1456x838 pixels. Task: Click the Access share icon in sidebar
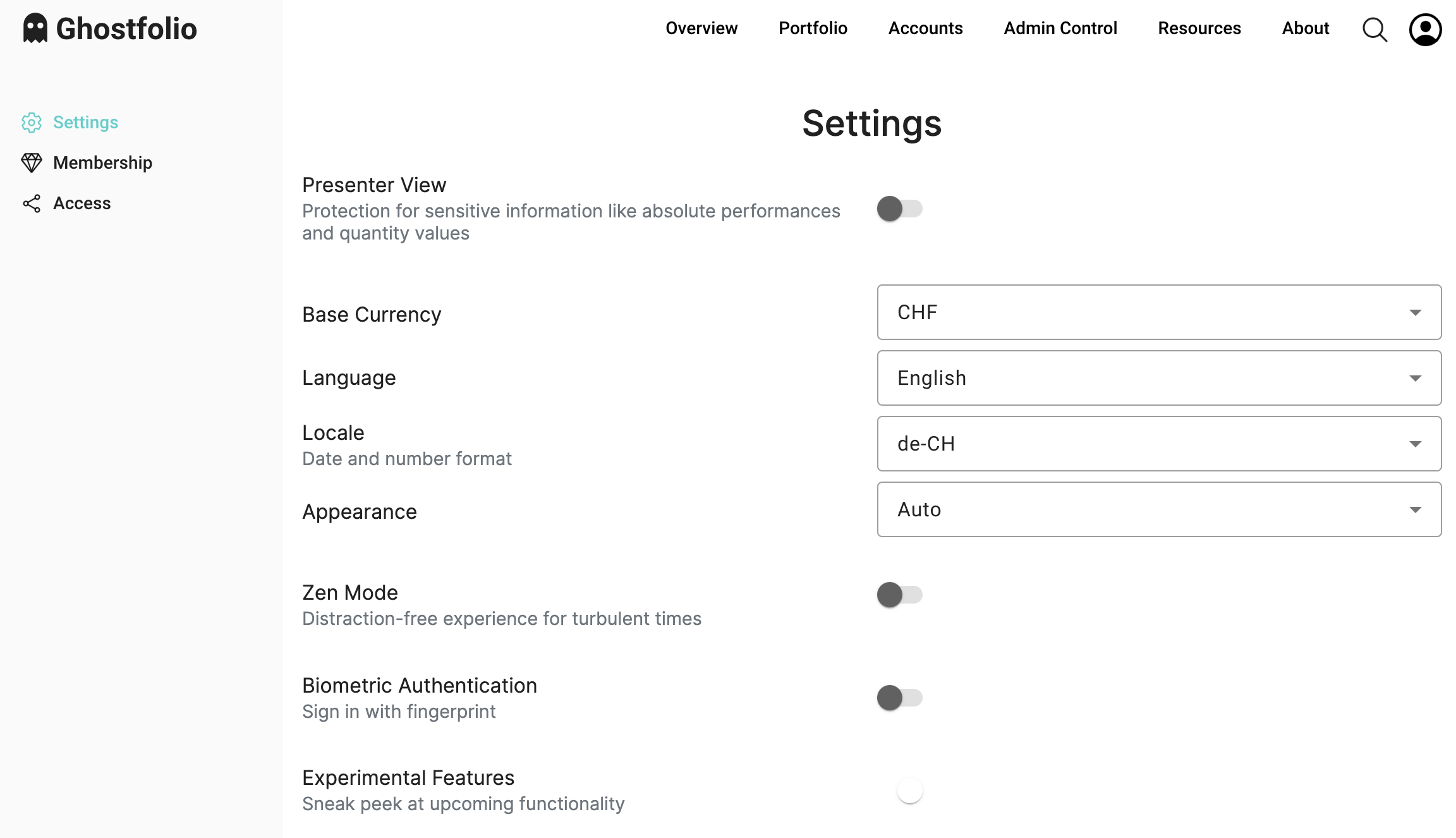pyautogui.click(x=31, y=203)
